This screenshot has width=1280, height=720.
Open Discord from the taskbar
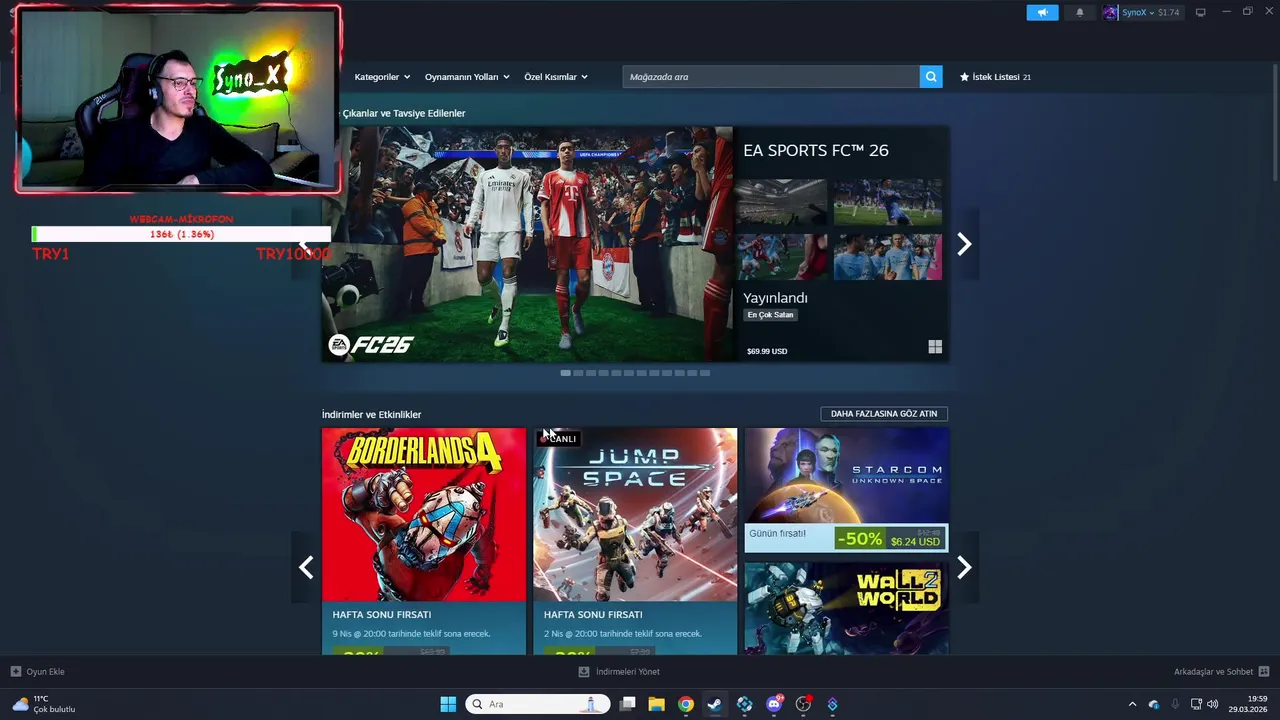pyautogui.click(x=774, y=704)
